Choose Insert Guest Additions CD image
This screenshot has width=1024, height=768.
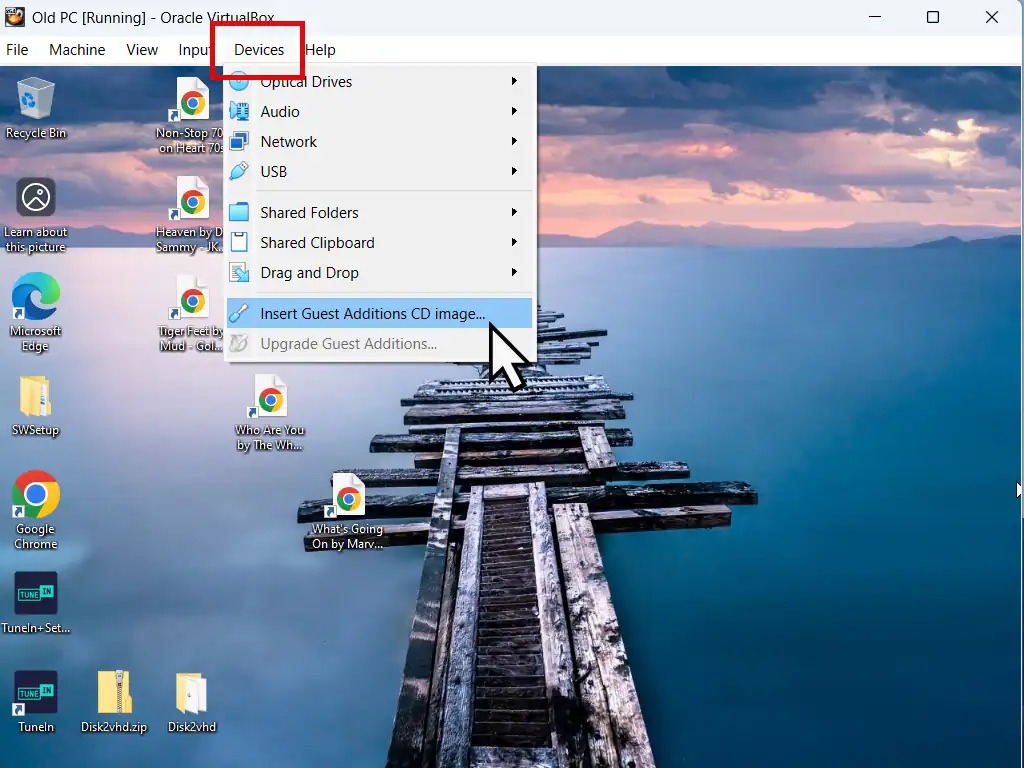pos(372,314)
